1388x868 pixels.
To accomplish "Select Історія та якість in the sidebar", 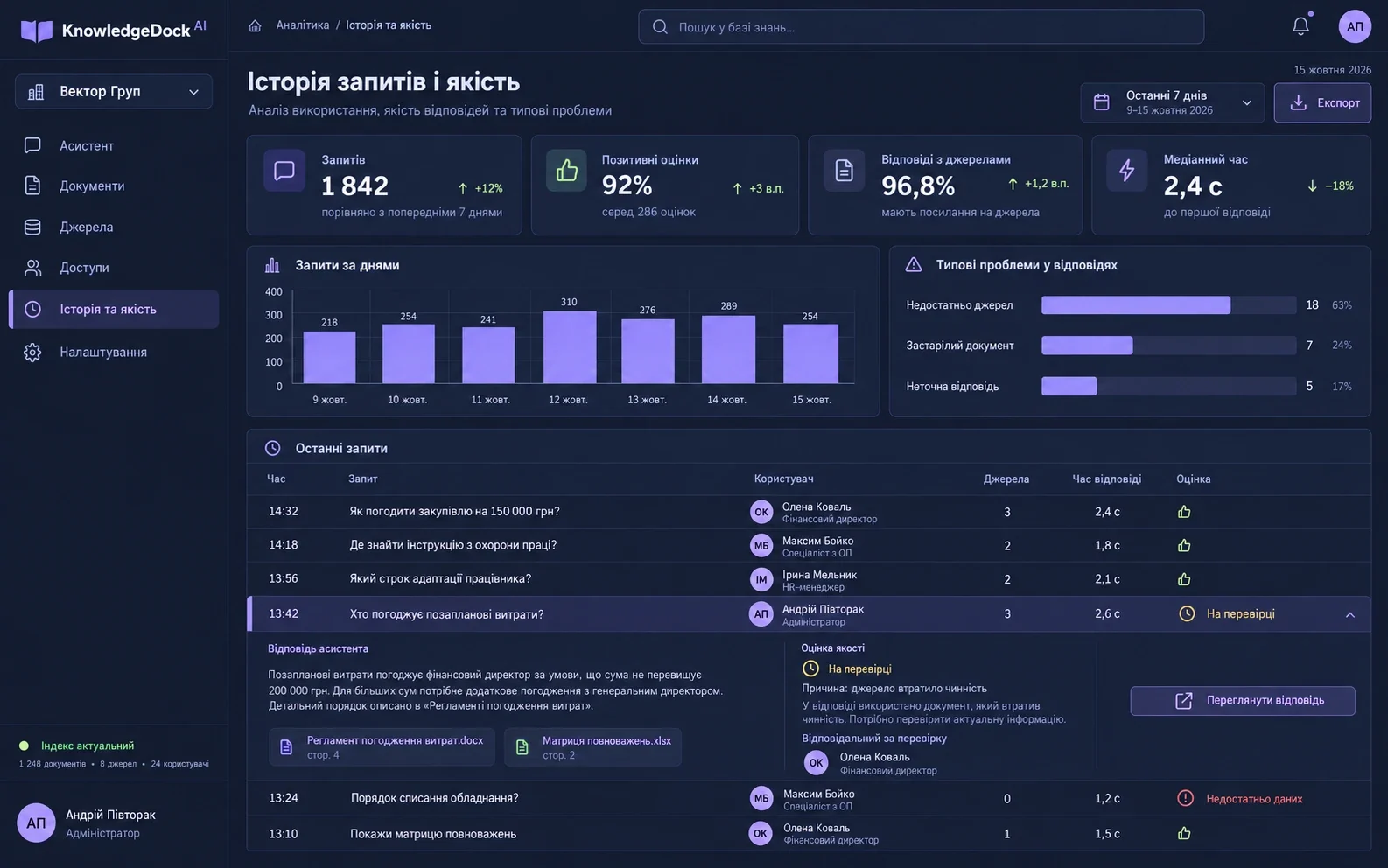I will pyautogui.click(x=114, y=309).
